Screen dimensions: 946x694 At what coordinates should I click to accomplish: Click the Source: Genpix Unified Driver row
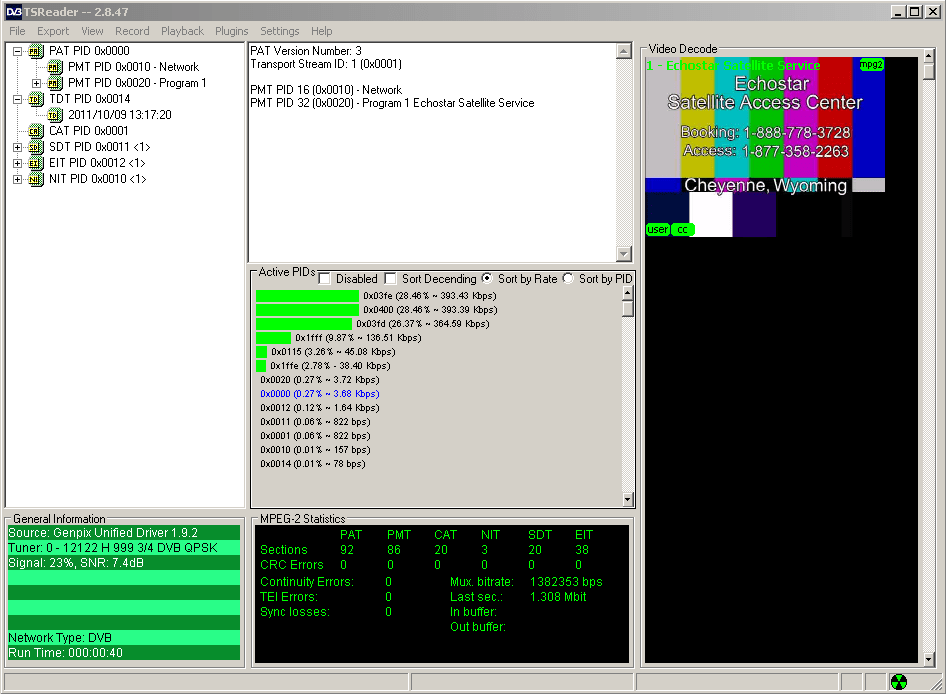(124, 533)
